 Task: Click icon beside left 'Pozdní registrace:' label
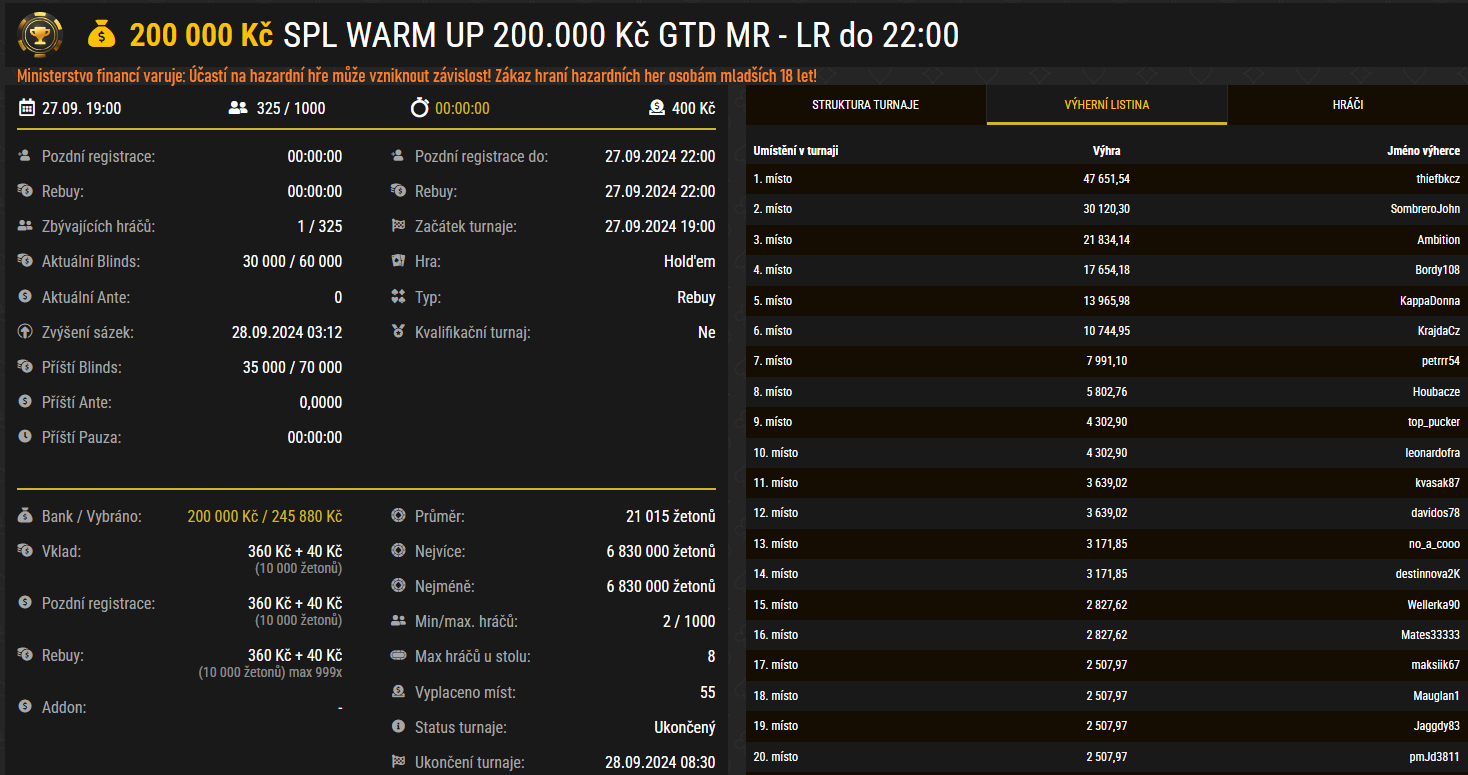(x=25, y=157)
